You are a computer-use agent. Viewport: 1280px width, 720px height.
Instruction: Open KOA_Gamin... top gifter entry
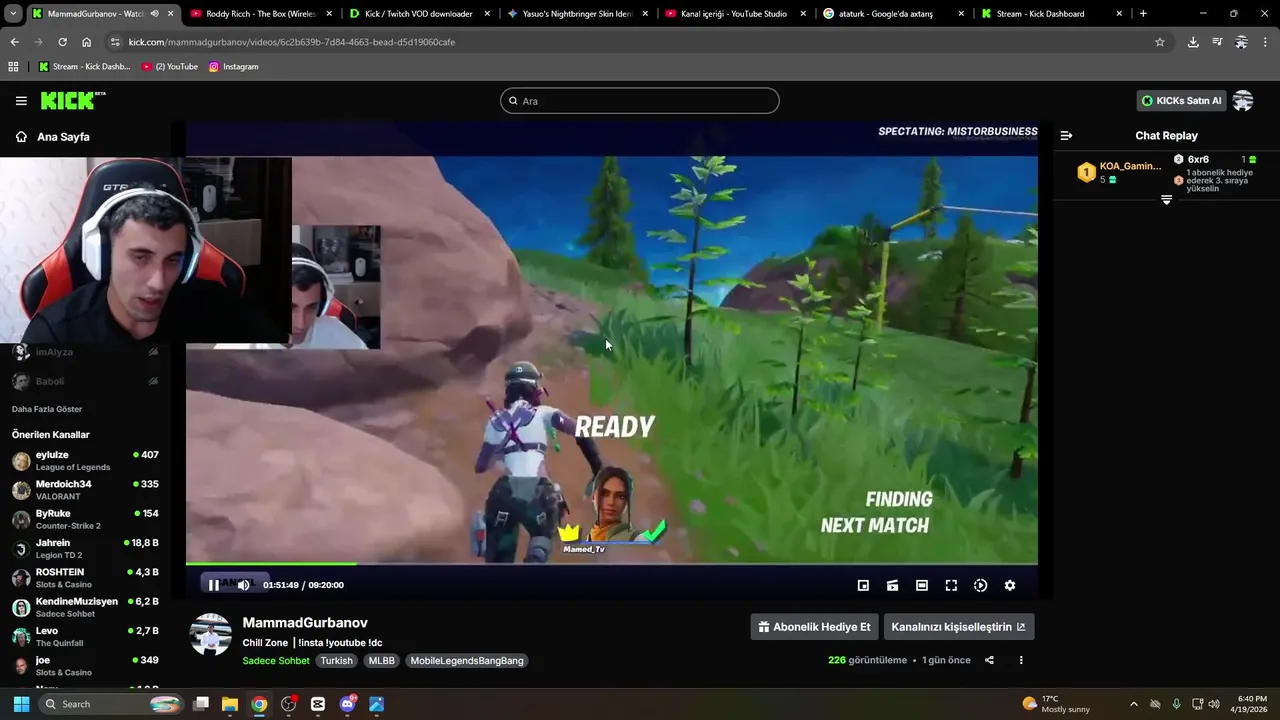pyautogui.click(x=1119, y=172)
